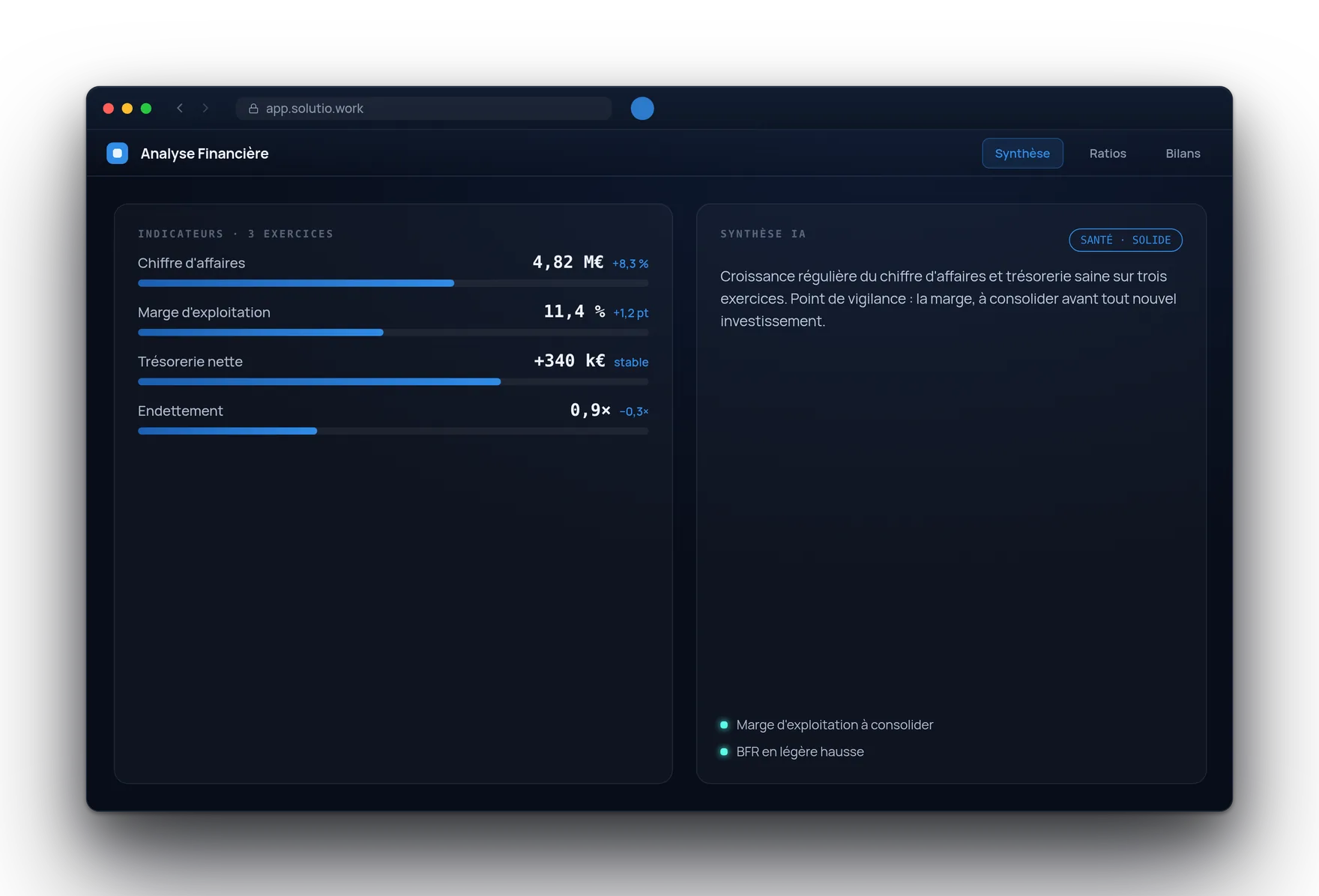Open the Synthèse tab

[x=1022, y=153]
